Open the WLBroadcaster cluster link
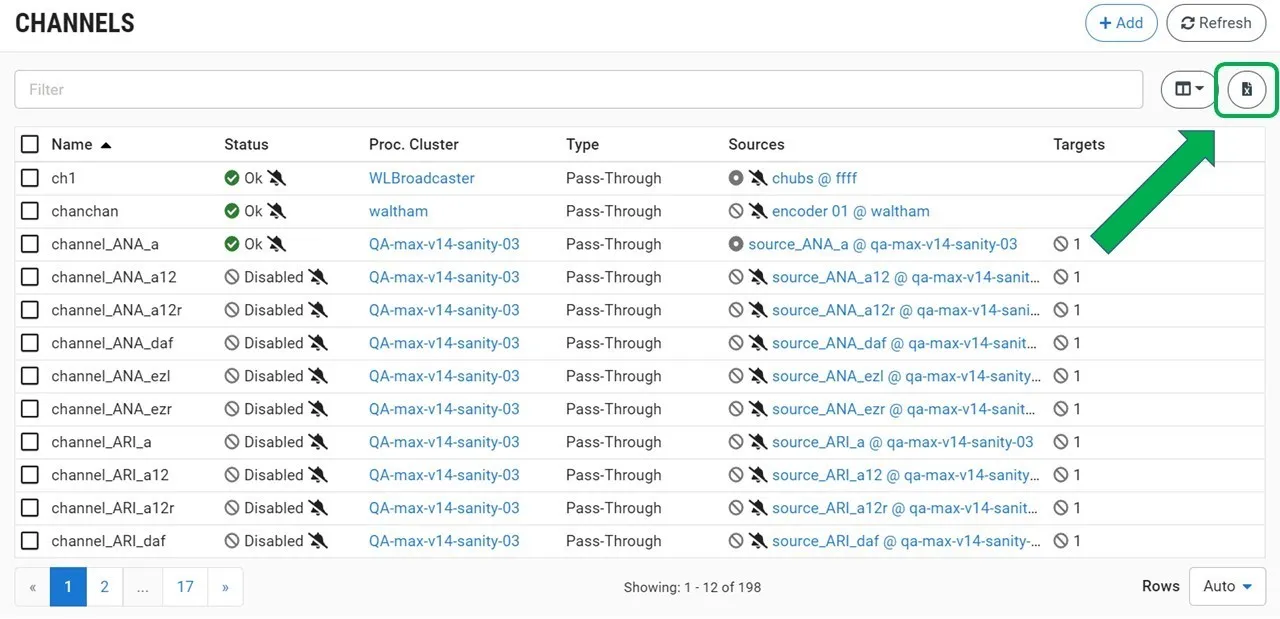Image resolution: width=1280 pixels, height=619 pixels. [421, 178]
